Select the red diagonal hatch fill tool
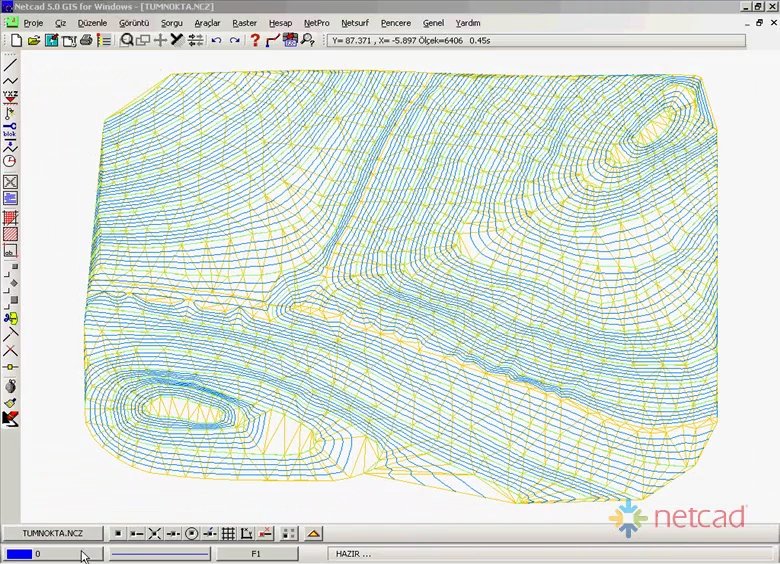Screen dimensions: 780x564 [10, 234]
